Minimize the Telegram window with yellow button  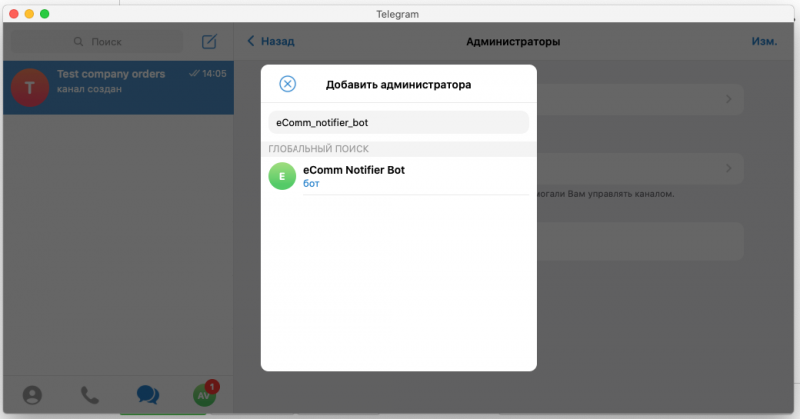pos(29,14)
